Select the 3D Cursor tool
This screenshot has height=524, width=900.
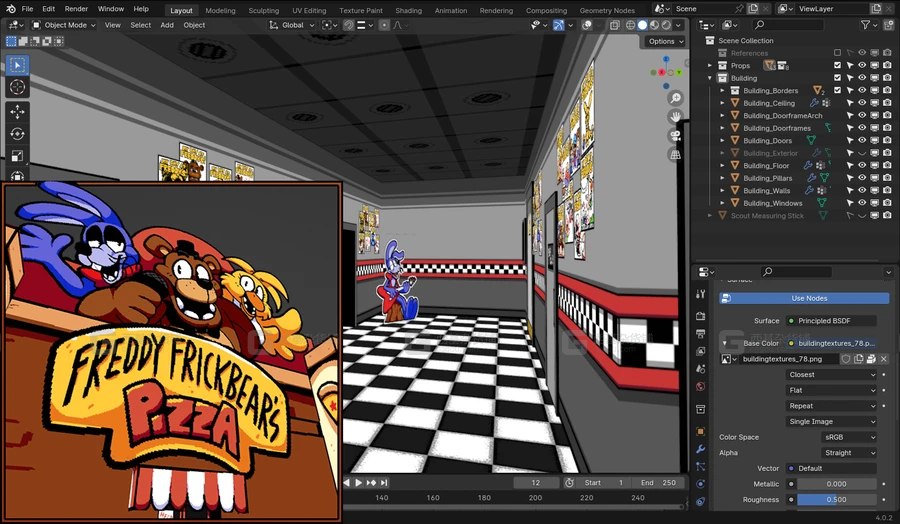click(x=17, y=87)
